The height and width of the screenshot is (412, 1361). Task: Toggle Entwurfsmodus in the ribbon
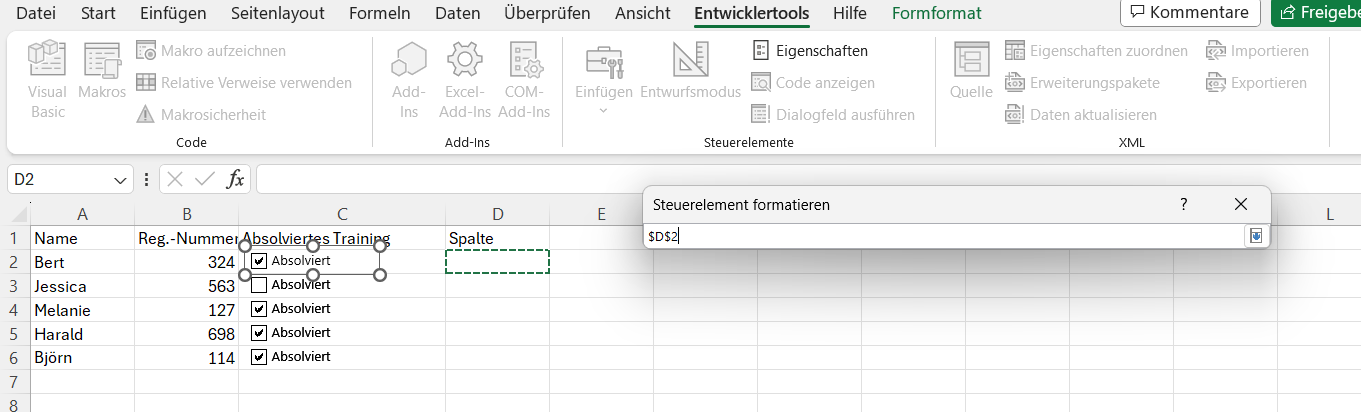click(690, 75)
